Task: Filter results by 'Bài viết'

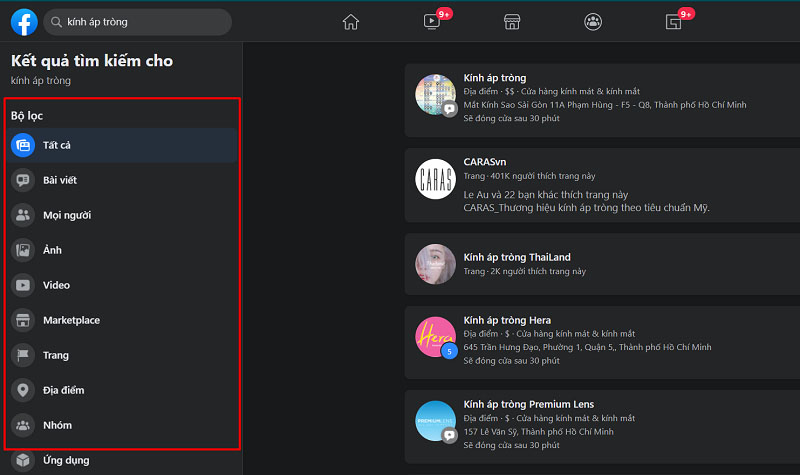Action: click(x=59, y=180)
